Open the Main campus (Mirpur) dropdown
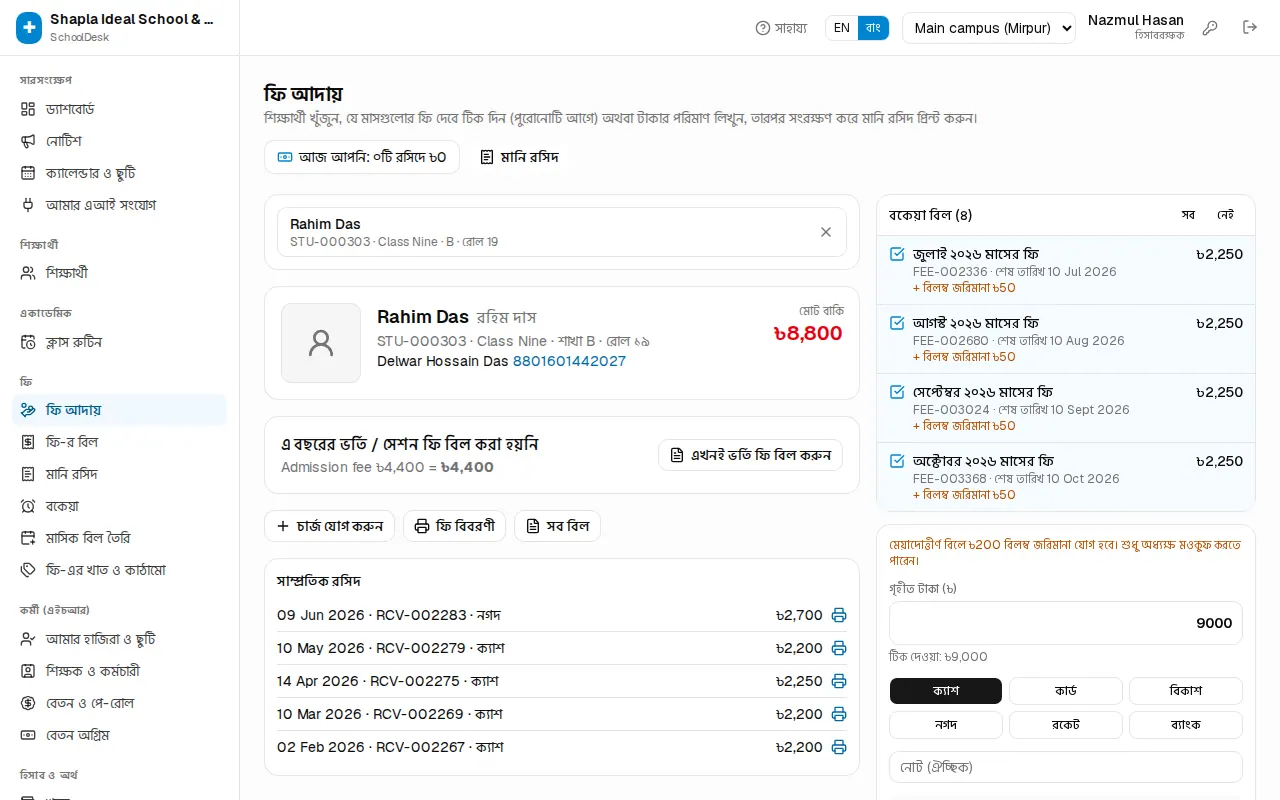Image resolution: width=1280 pixels, height=800 pixels. point(988,28)
